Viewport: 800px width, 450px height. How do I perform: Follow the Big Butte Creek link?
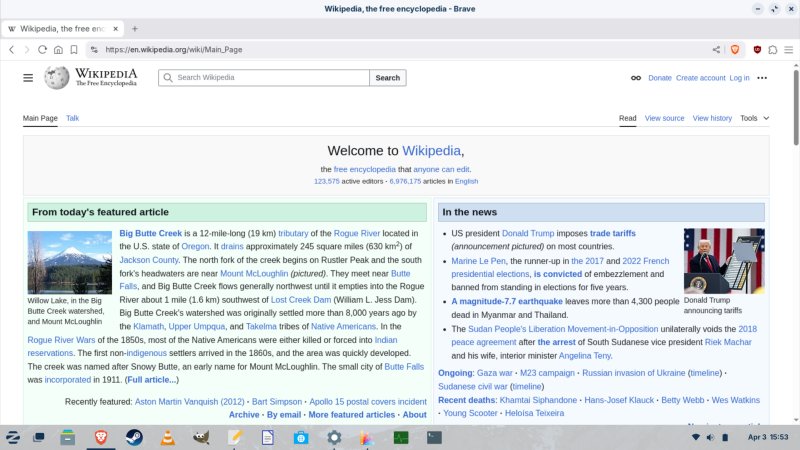point(150,233)
